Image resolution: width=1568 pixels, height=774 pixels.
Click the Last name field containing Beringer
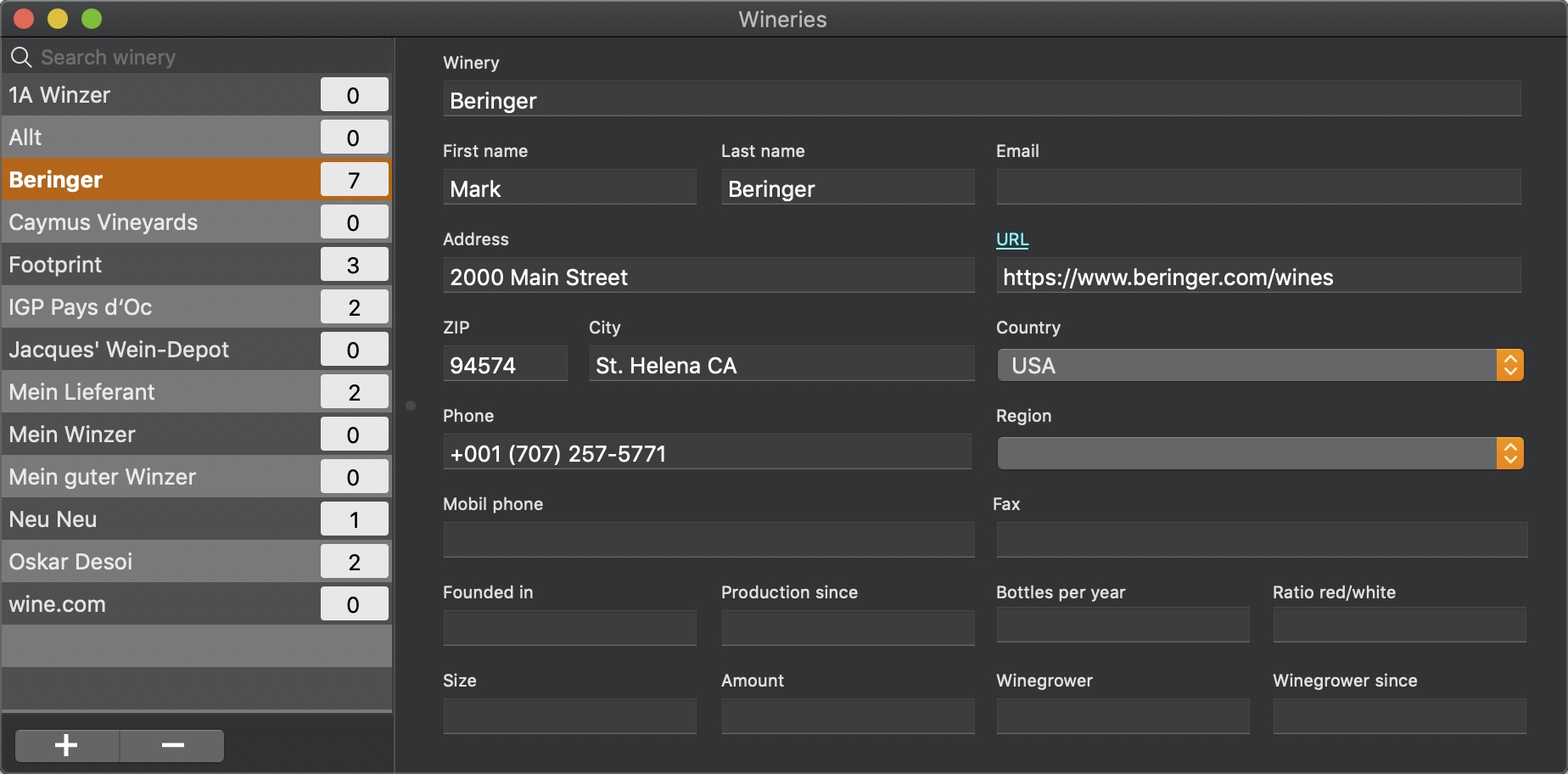click(848, 188)
